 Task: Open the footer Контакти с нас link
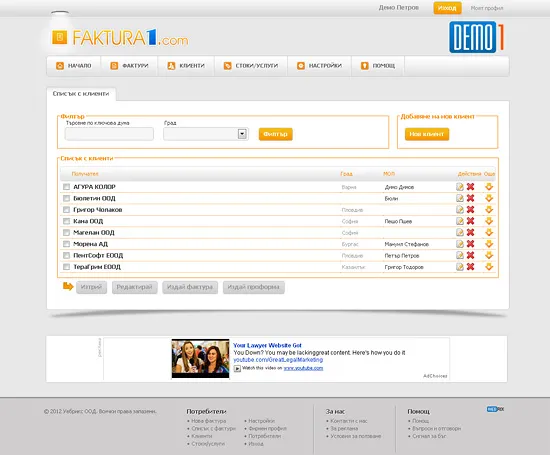tap(349, 421)
